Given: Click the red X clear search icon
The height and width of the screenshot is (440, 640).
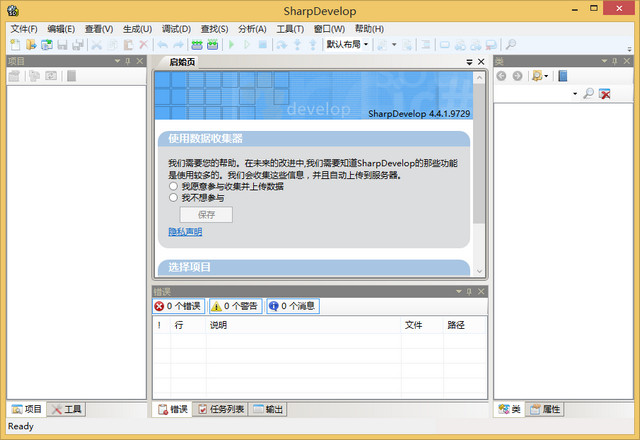Looking at the screenshot, I should coord(604,94).
